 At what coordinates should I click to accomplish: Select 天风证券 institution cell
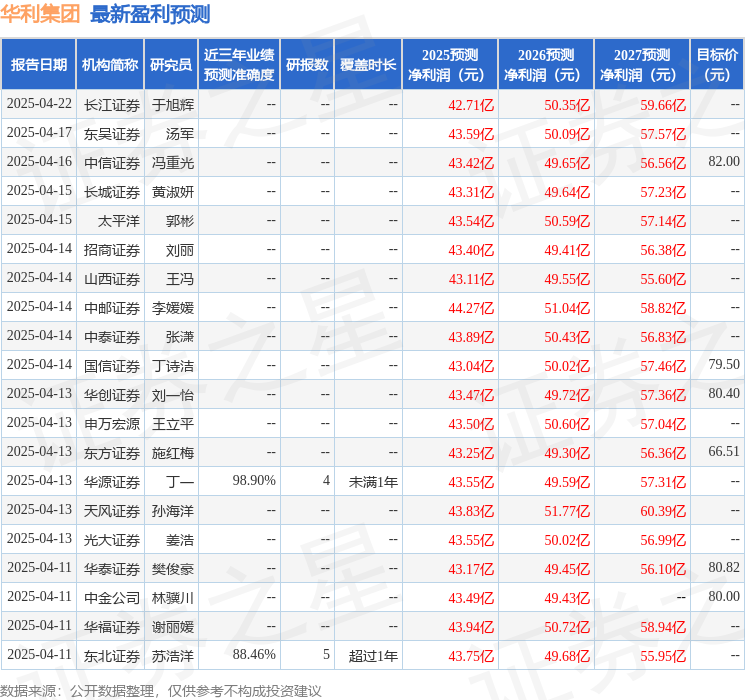click(x=112, y=511)
